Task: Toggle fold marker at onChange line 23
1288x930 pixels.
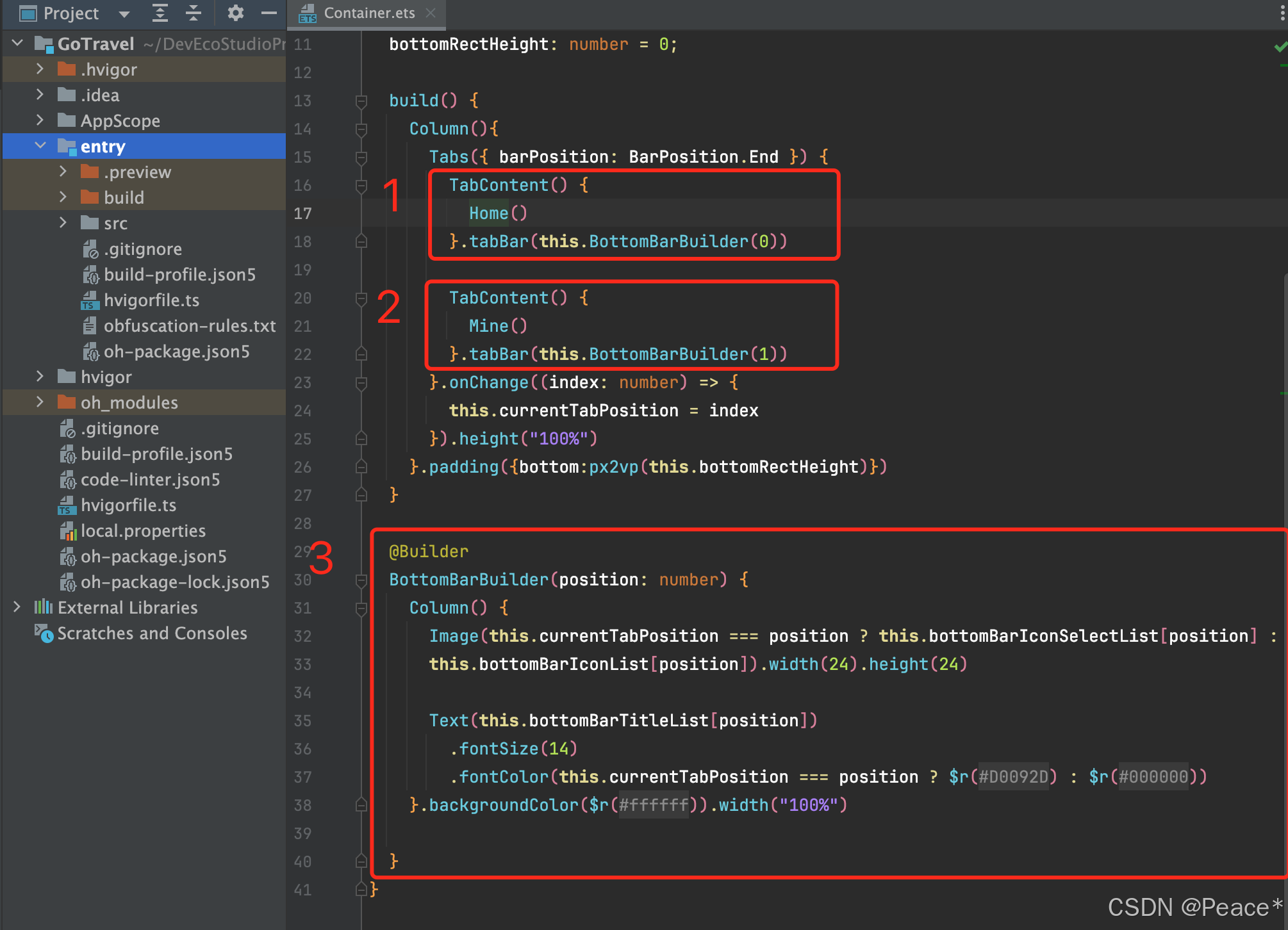Action: click(361, 383)
